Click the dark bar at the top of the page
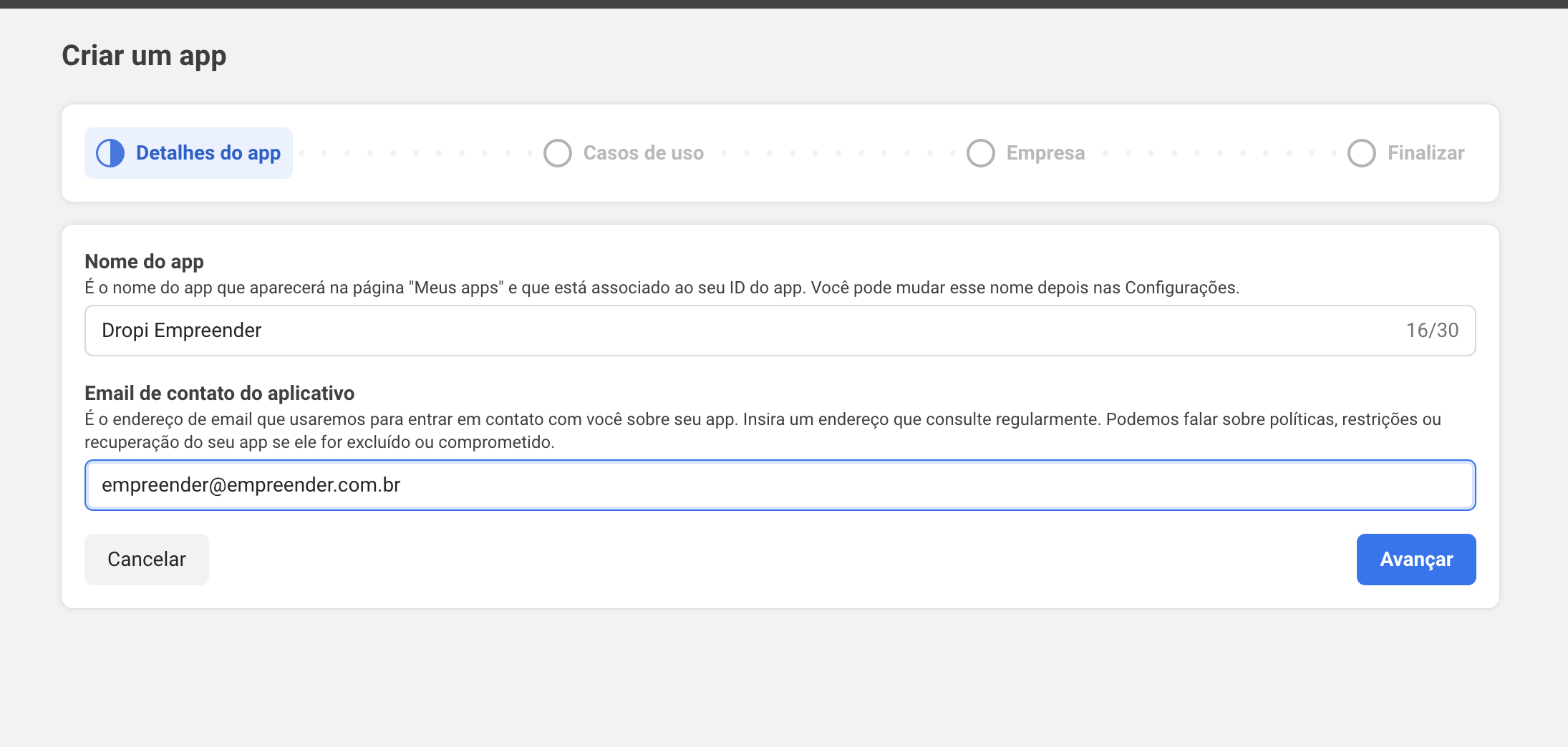 pyautogui.click(x=784, y=4)
